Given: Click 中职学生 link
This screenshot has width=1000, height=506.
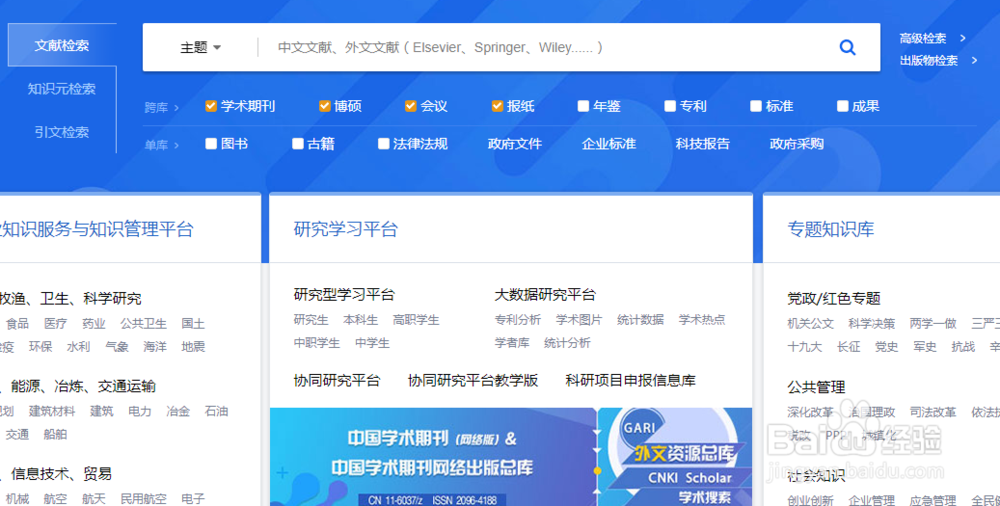Looking at the screenshot, I should tap(316, 343).
